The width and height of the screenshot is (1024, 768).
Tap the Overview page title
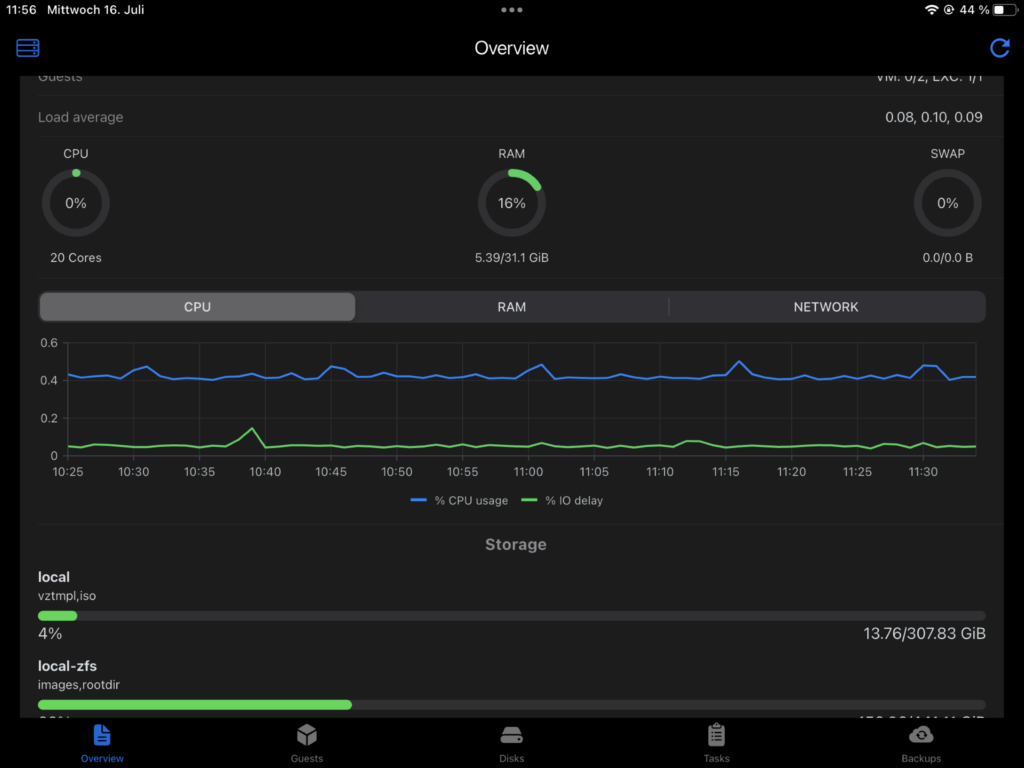pos(511,48)
